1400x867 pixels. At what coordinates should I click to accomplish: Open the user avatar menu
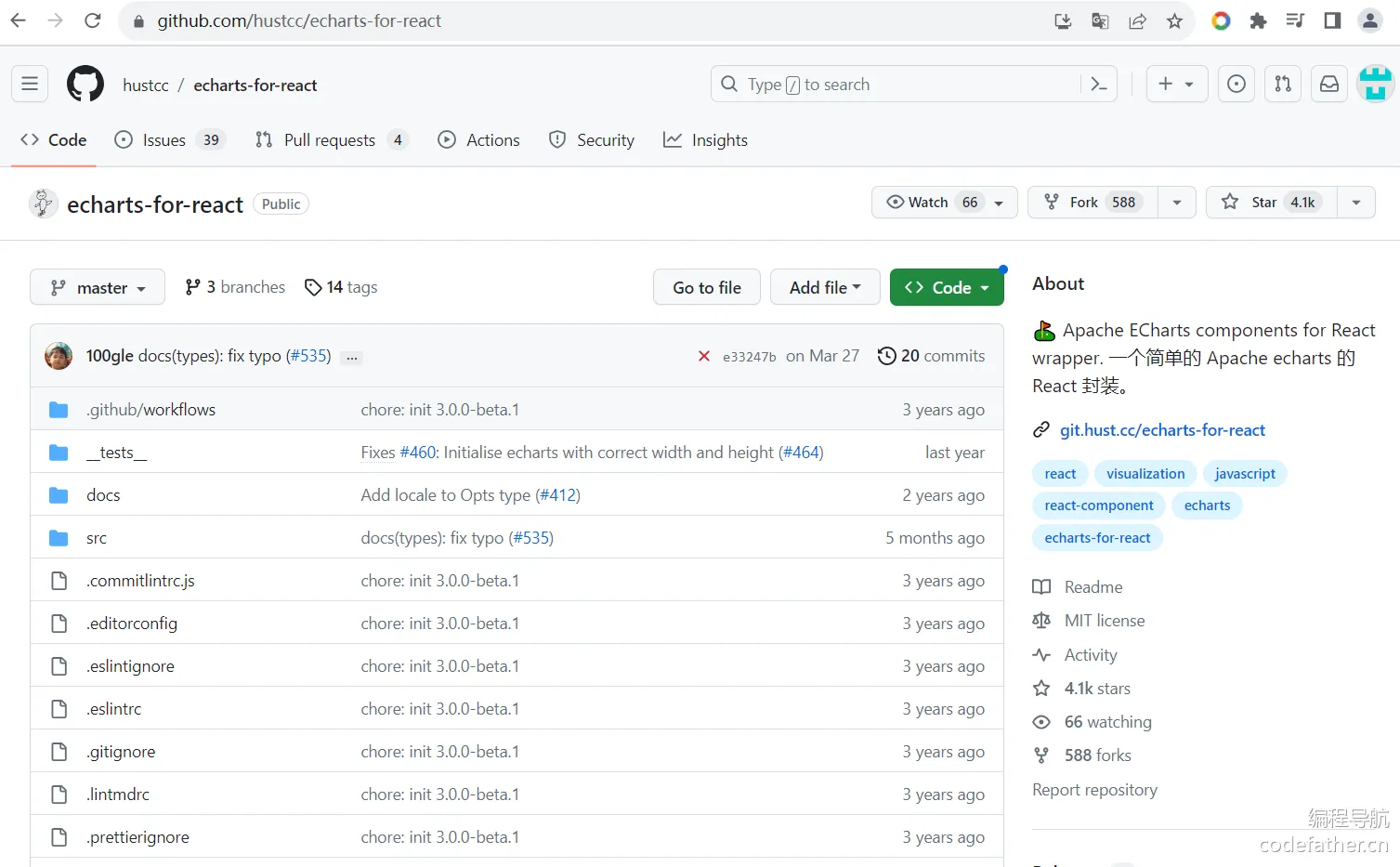click(x=1375, y=85)
